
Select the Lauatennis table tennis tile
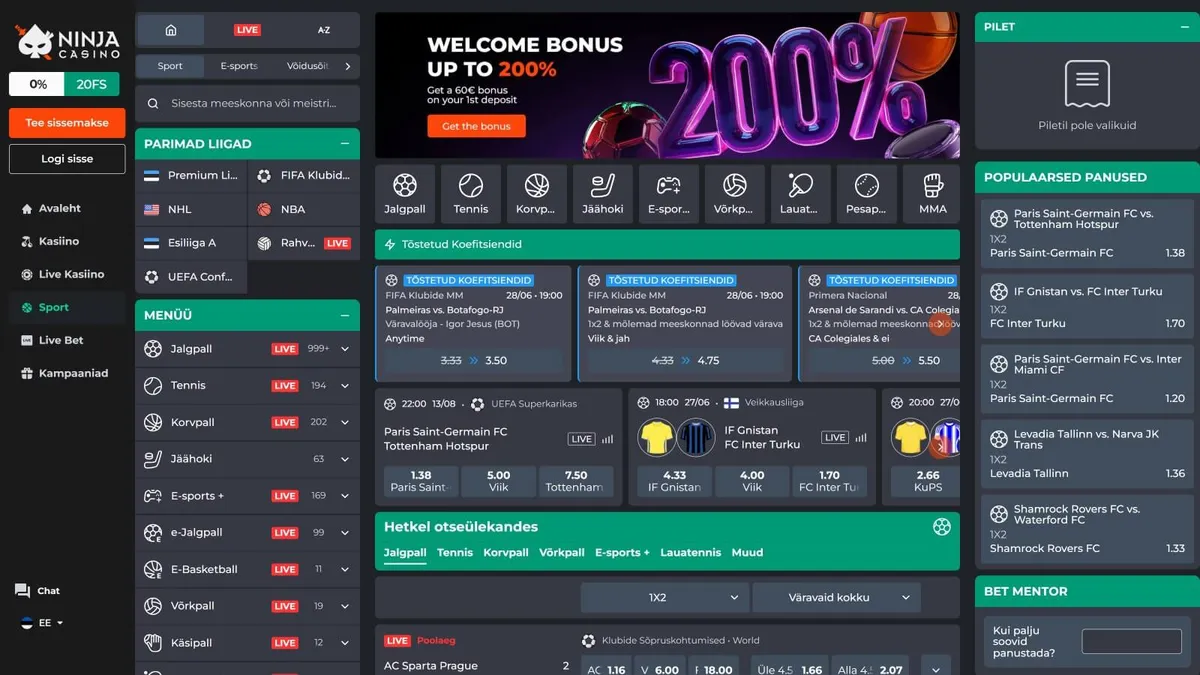(801, 193)
